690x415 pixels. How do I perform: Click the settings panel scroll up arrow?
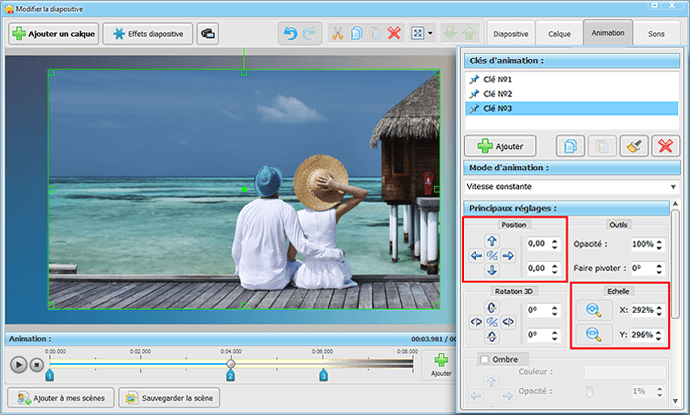[675, 204]
